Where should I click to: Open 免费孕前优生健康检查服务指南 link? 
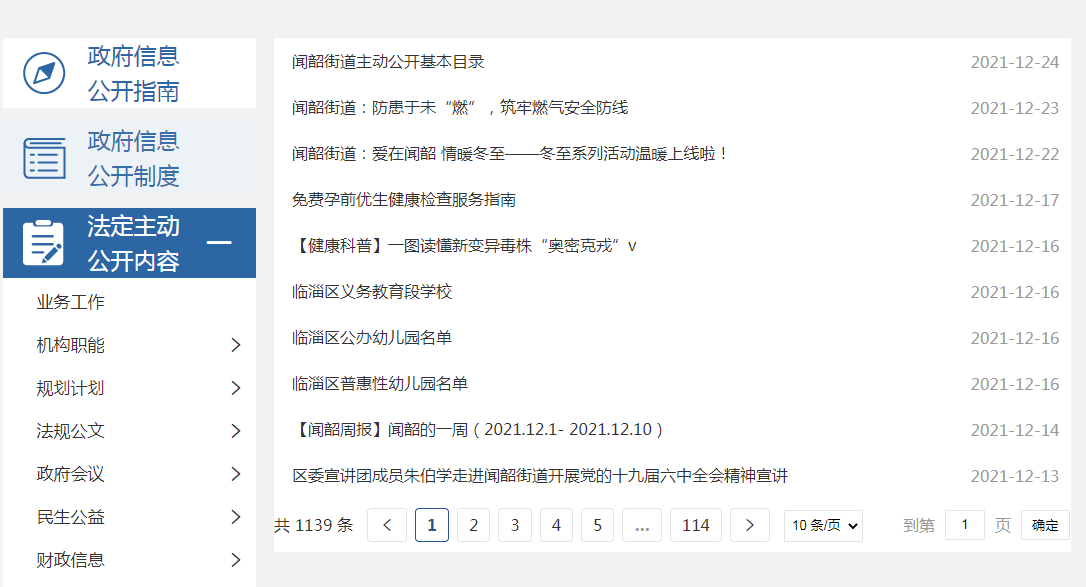click(x=404, y=200)
